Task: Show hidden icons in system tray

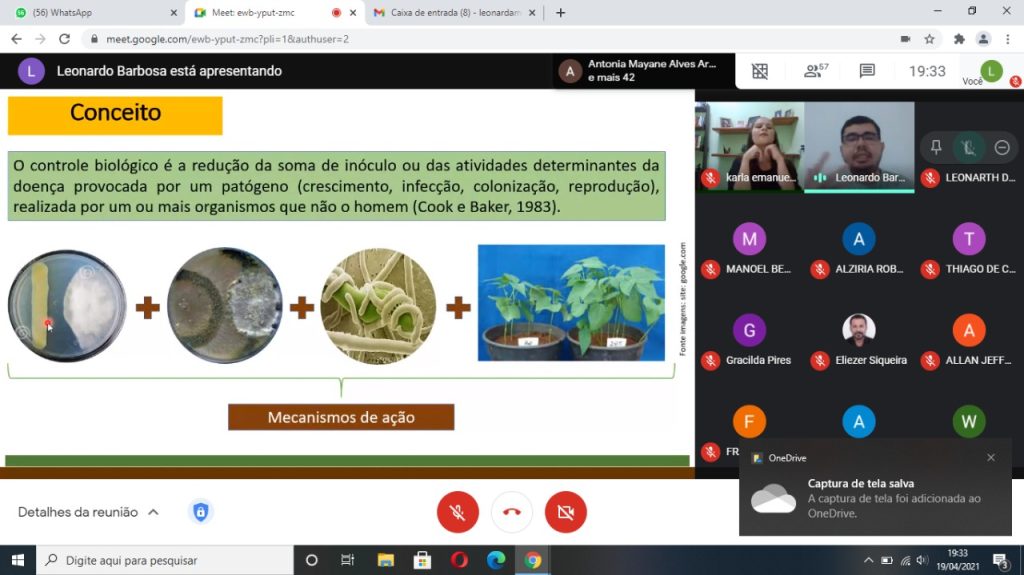Action: click(x=869, y=560)
